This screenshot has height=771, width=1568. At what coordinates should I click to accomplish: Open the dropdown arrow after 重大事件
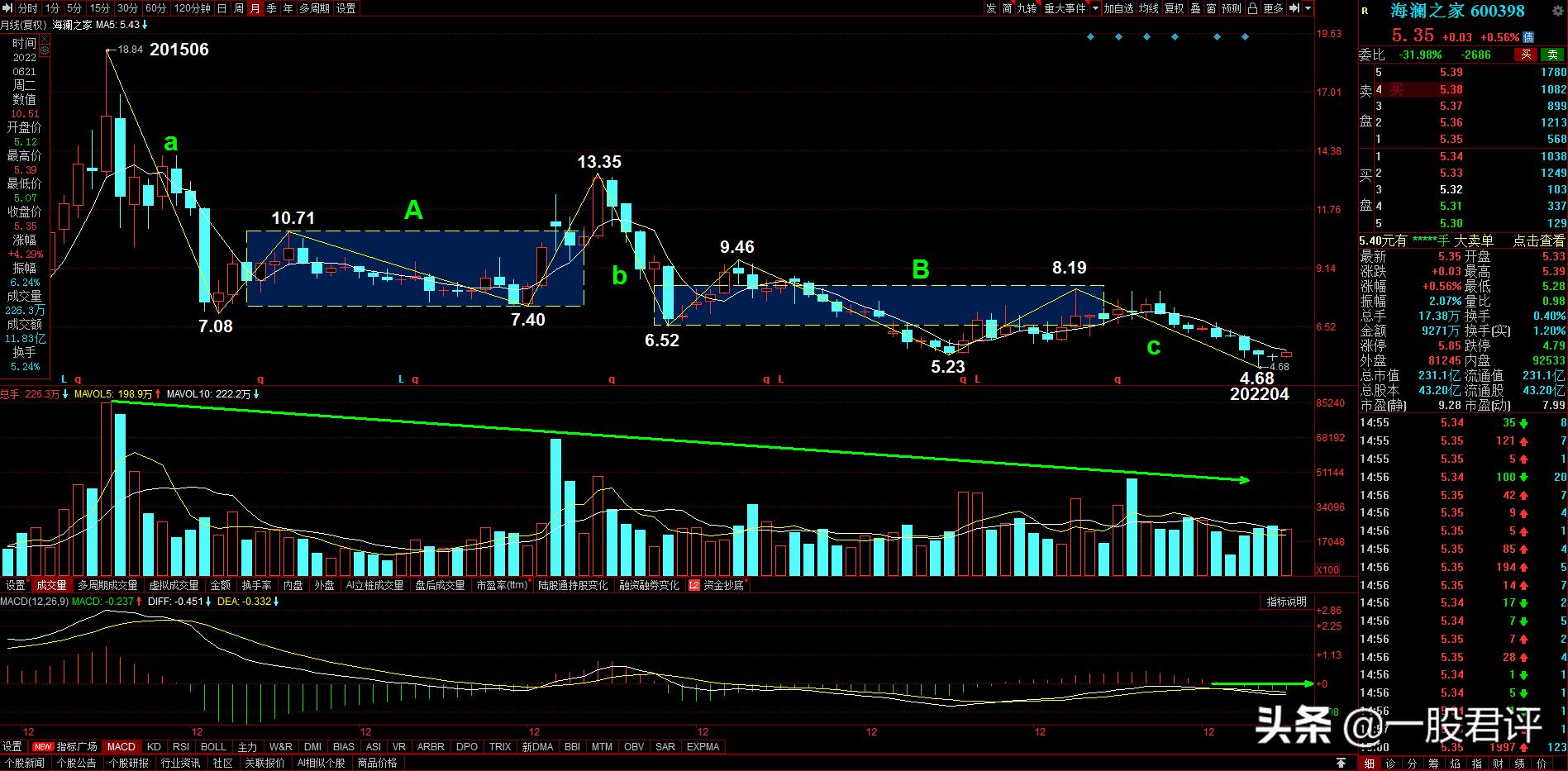coord(1095,8)
